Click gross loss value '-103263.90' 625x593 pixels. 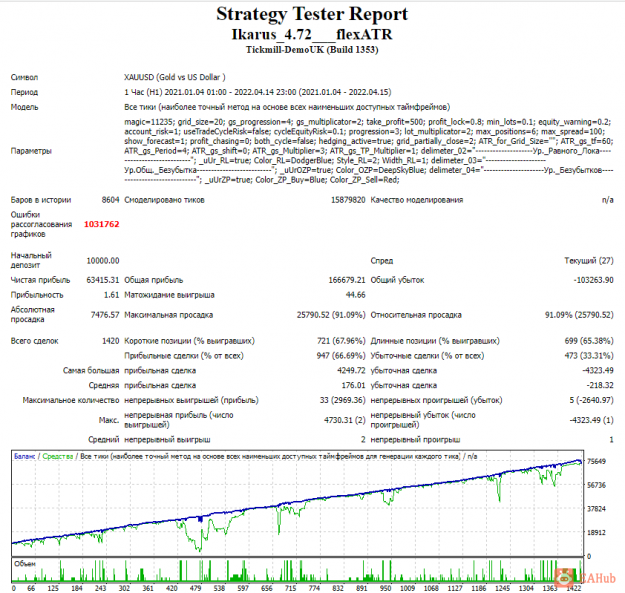pos(594,280)
